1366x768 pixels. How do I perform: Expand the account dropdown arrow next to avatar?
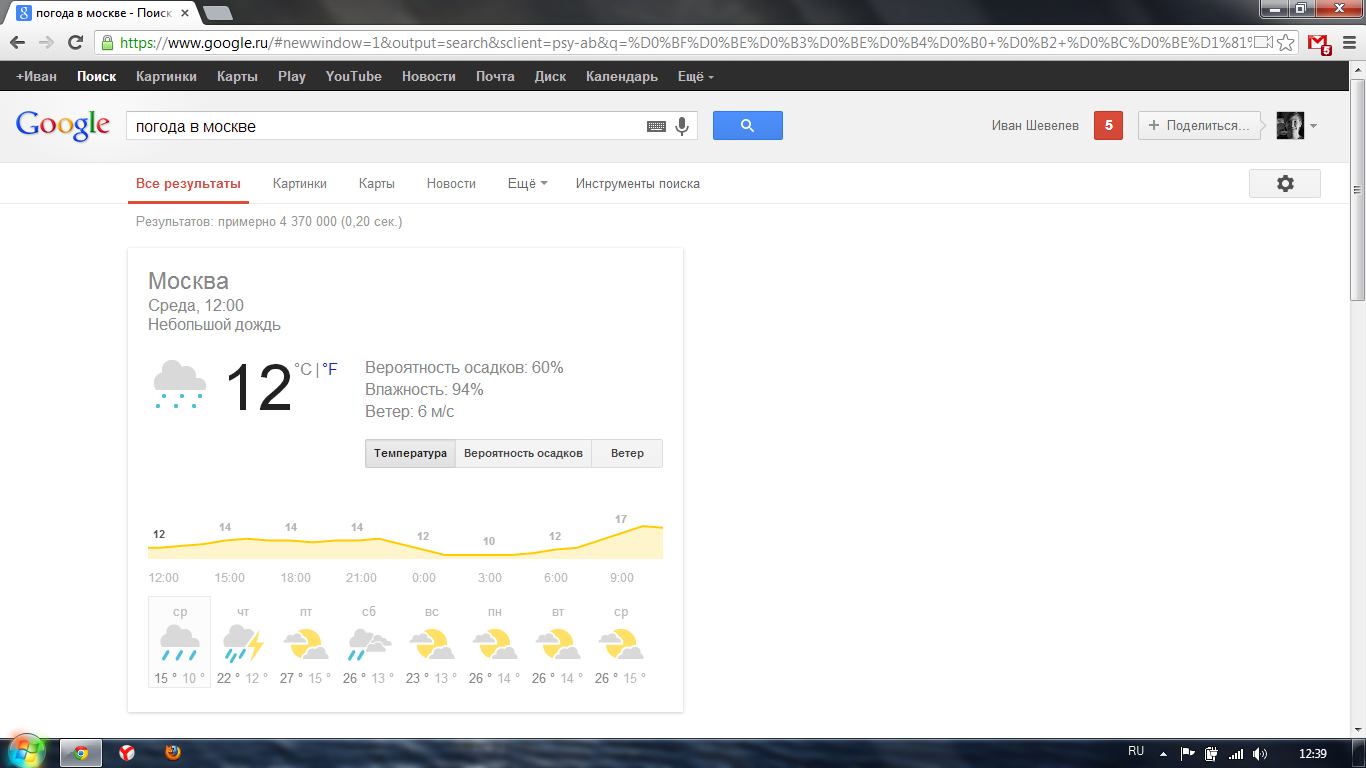click(x=1313, y=126)
